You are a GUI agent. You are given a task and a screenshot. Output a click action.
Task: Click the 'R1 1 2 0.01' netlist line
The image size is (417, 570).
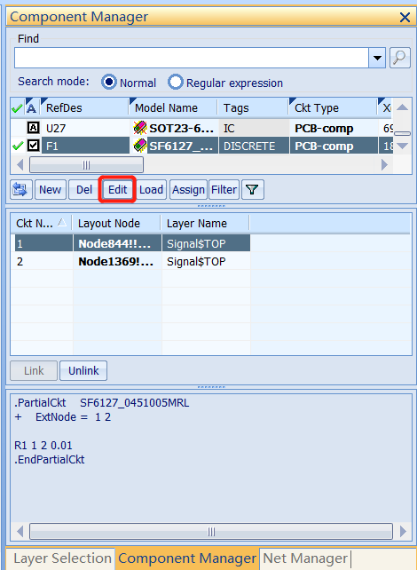click(x=43, y=445)
